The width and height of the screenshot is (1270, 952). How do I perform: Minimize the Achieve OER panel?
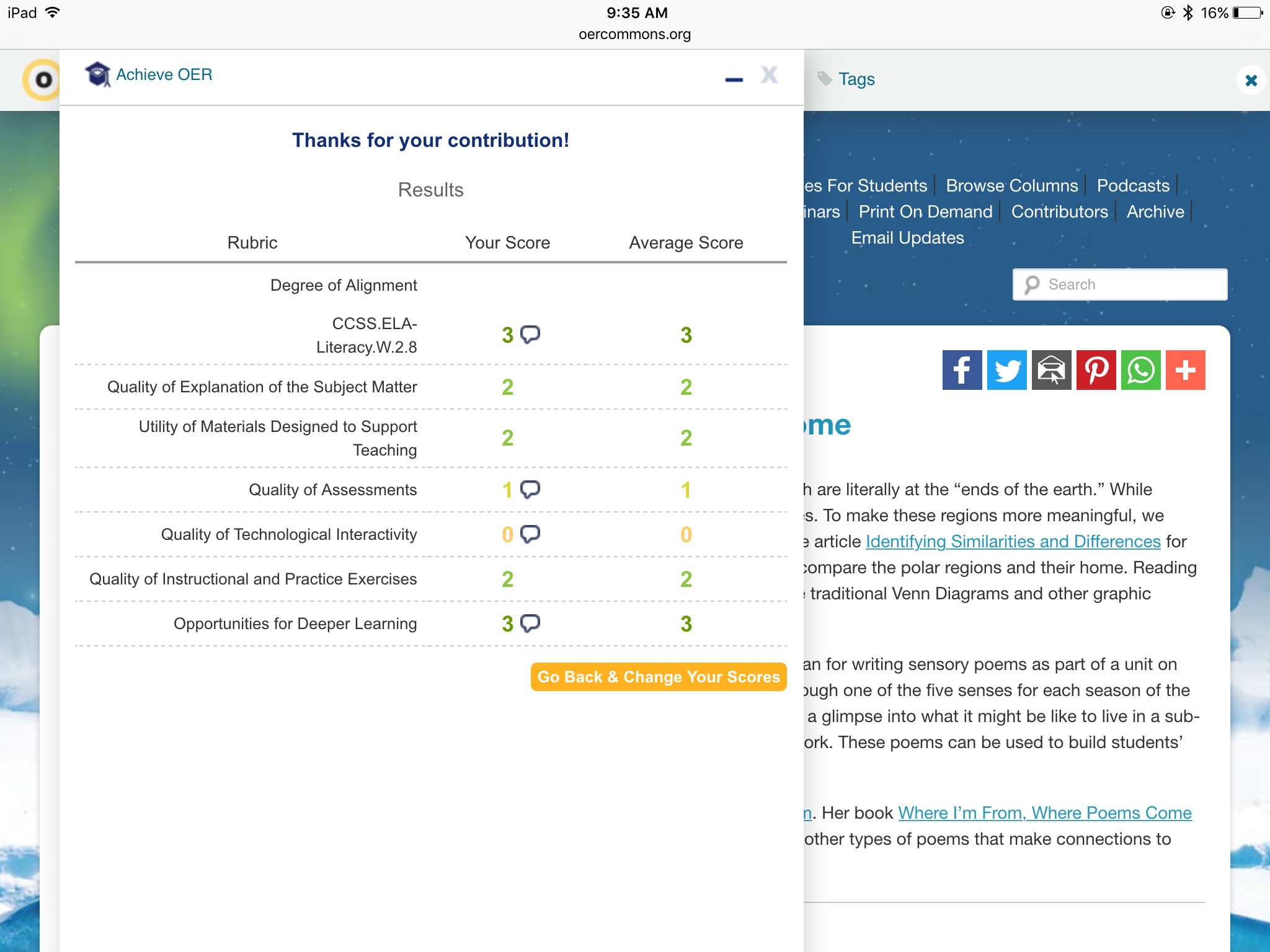point(734,79)
